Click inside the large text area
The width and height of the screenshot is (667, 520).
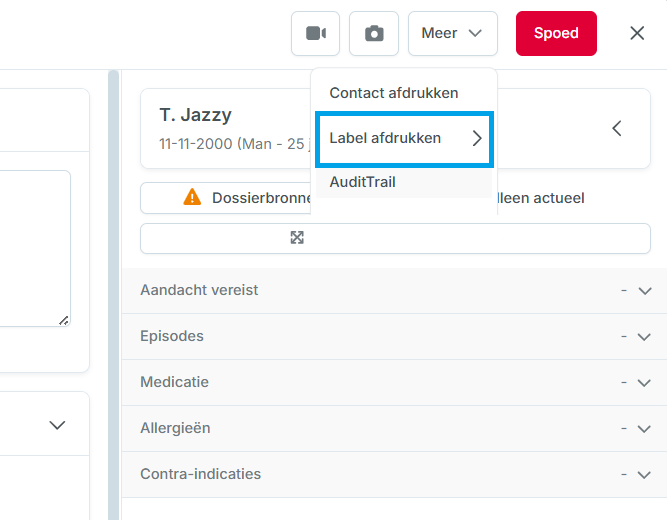[x=34, y=249]
